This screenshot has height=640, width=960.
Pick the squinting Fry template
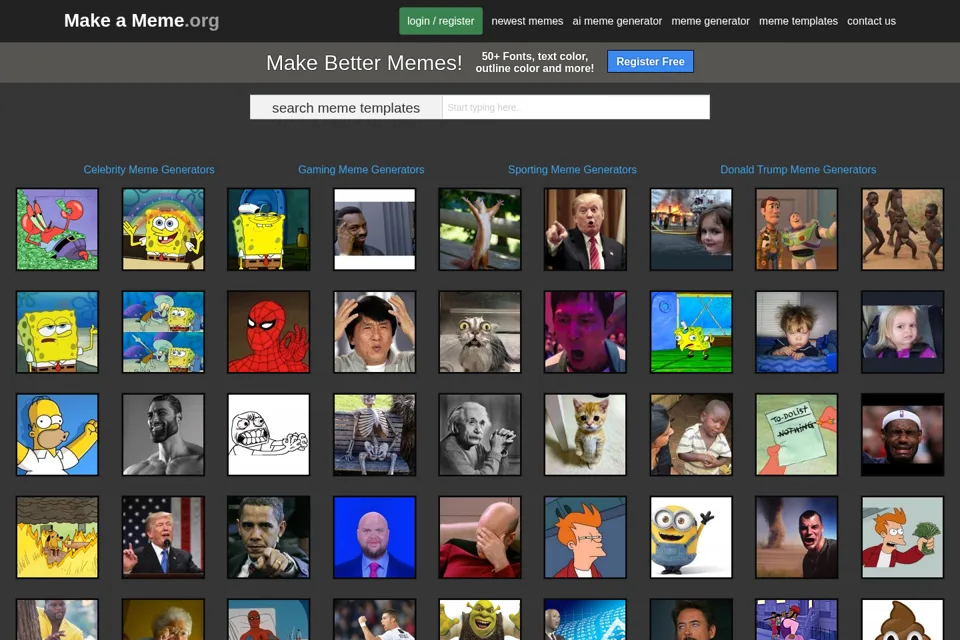pyautogui.click(x=585, y=537)
